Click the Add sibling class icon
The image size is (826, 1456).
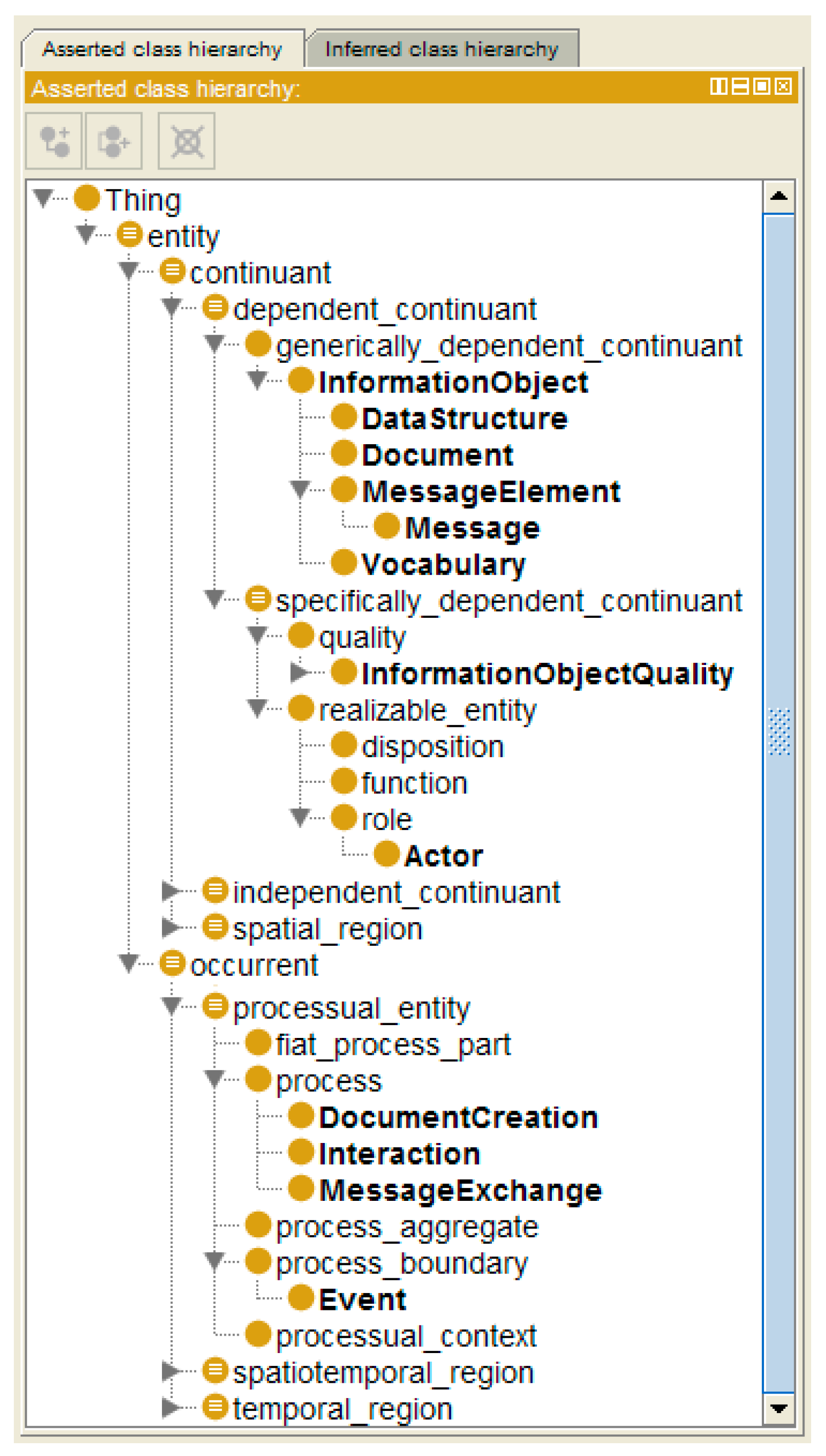[x=113, y=141]
